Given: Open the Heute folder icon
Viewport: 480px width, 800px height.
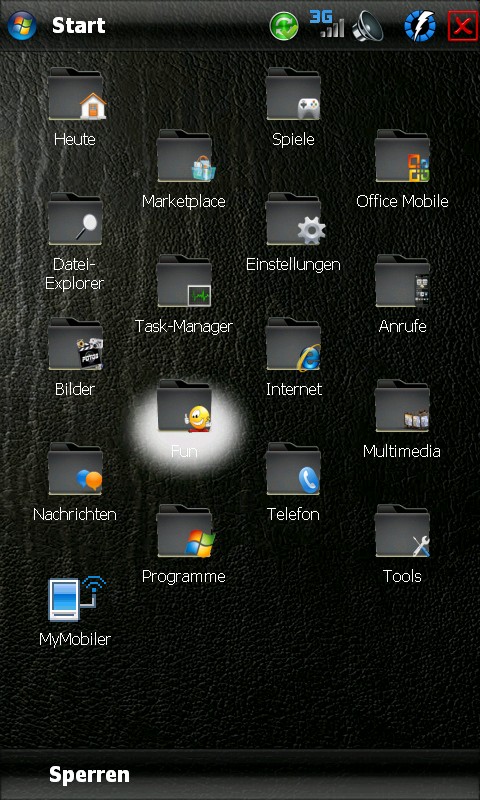Looking at the screenshot, I should click(x=77, y=94).
